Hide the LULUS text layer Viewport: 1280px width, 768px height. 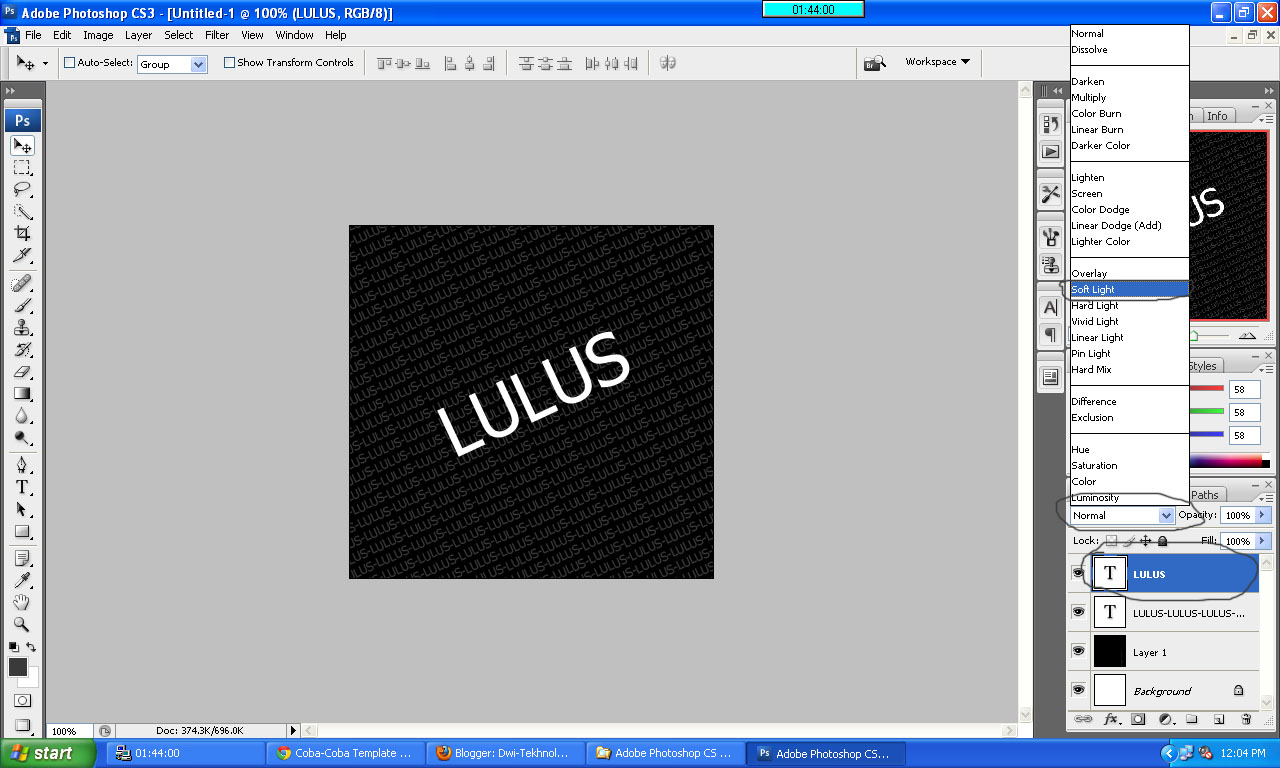point(1078,574)
